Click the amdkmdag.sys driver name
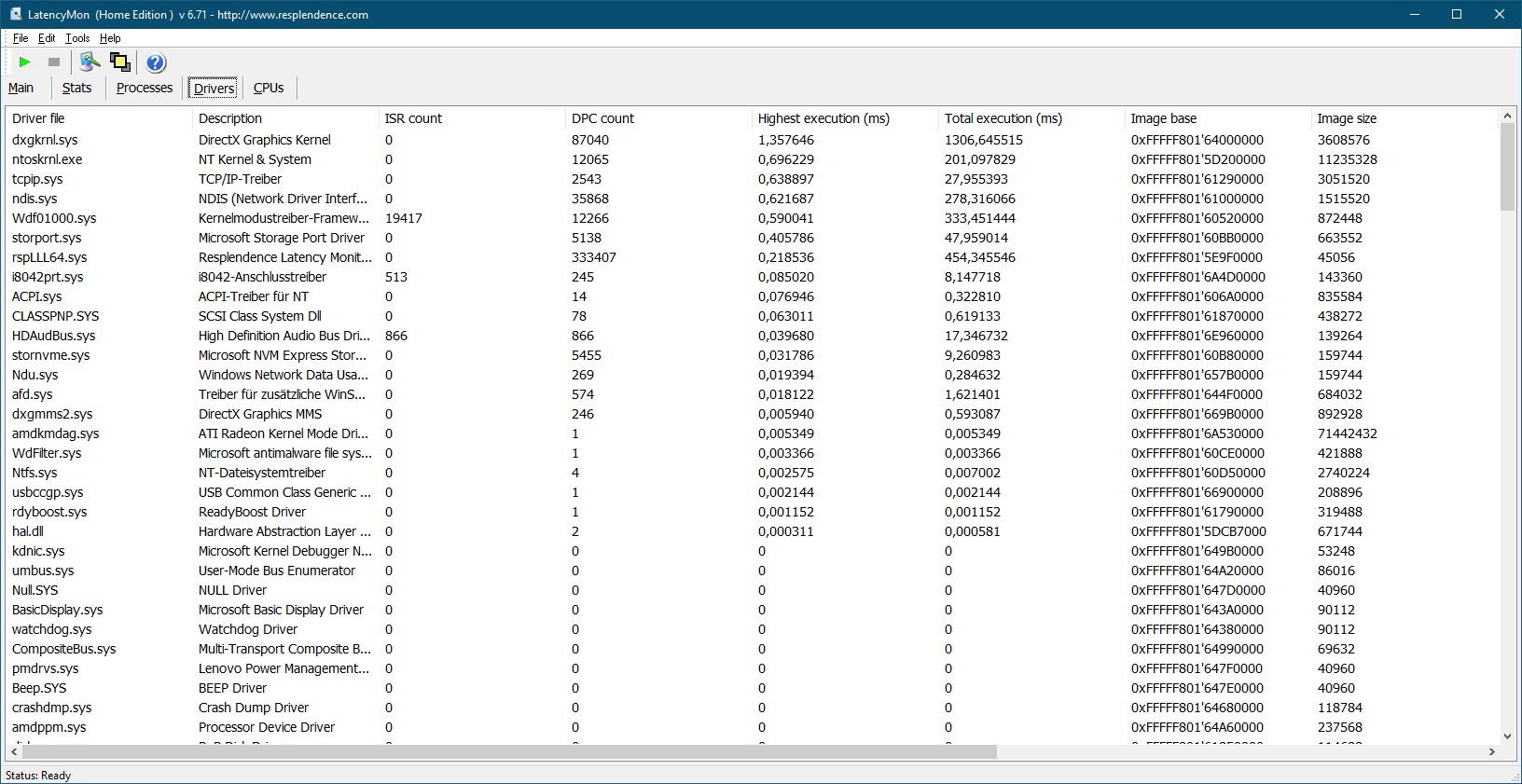 (55, 433)
